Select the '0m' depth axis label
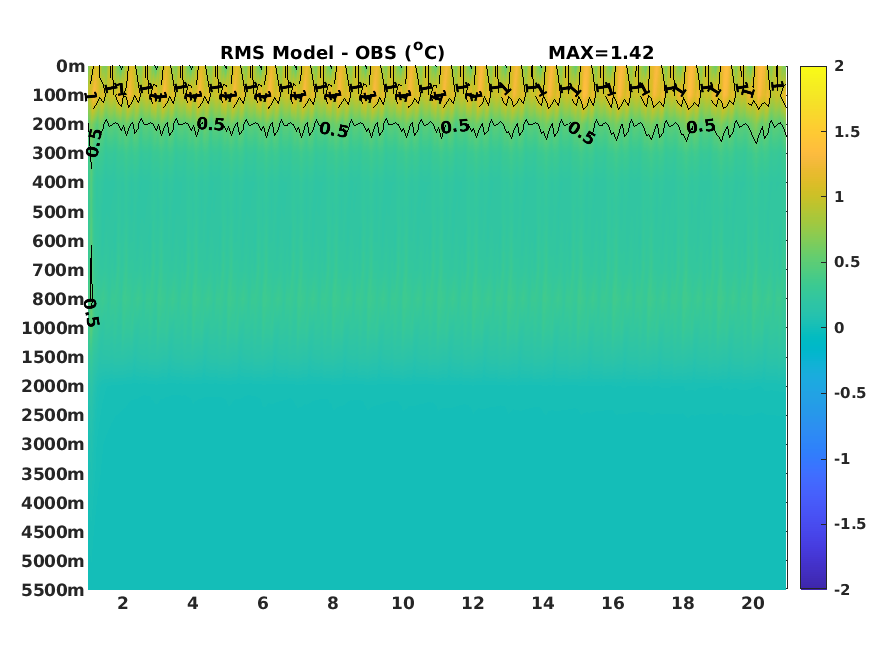 click(x=70, y=66)
